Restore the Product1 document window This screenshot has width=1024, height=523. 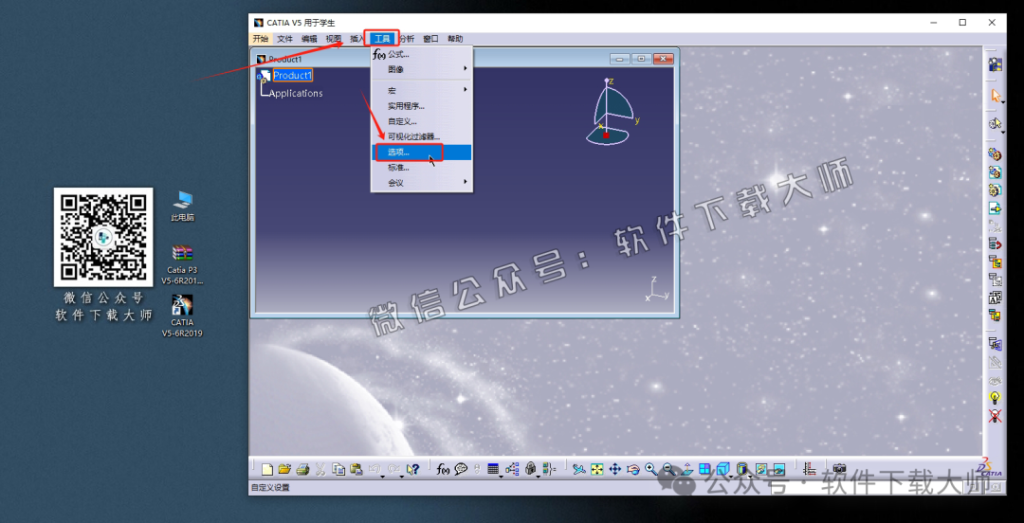pyautogui.click(x=641, y=59)
